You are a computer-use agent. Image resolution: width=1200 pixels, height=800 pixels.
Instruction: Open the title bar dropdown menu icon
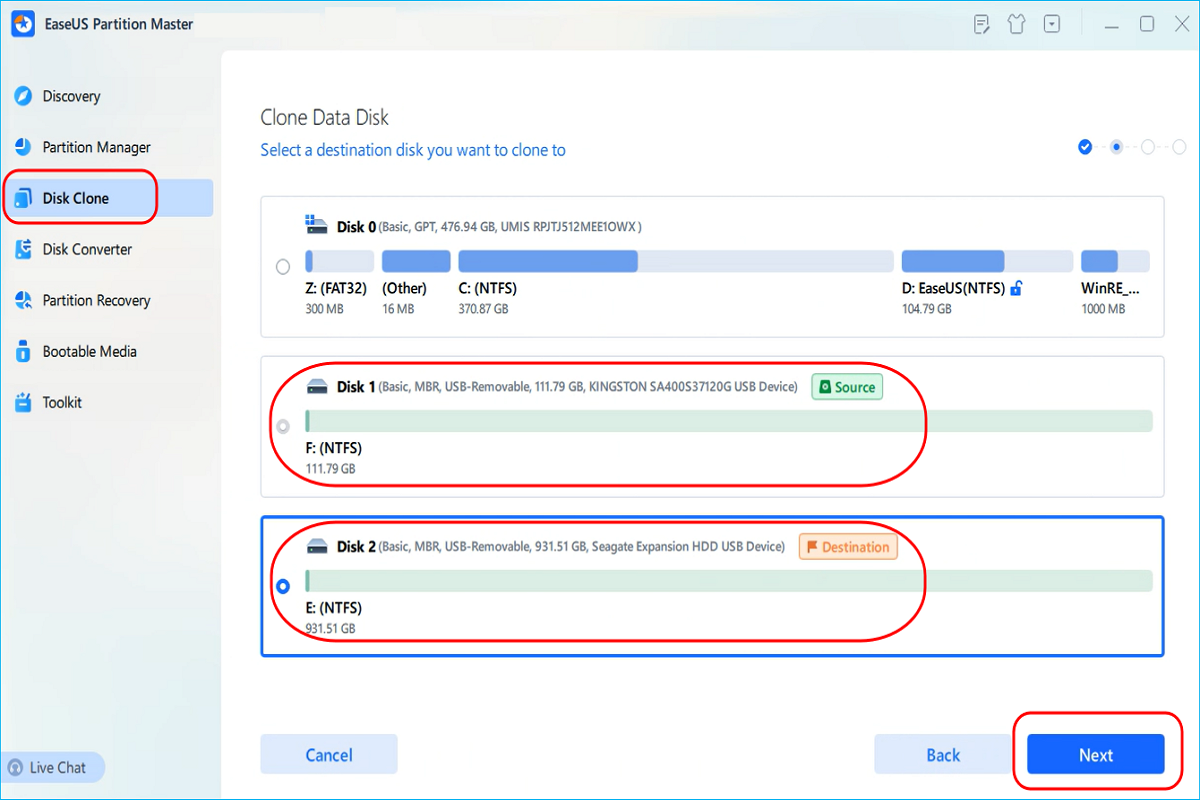(x=1052, y=24)
